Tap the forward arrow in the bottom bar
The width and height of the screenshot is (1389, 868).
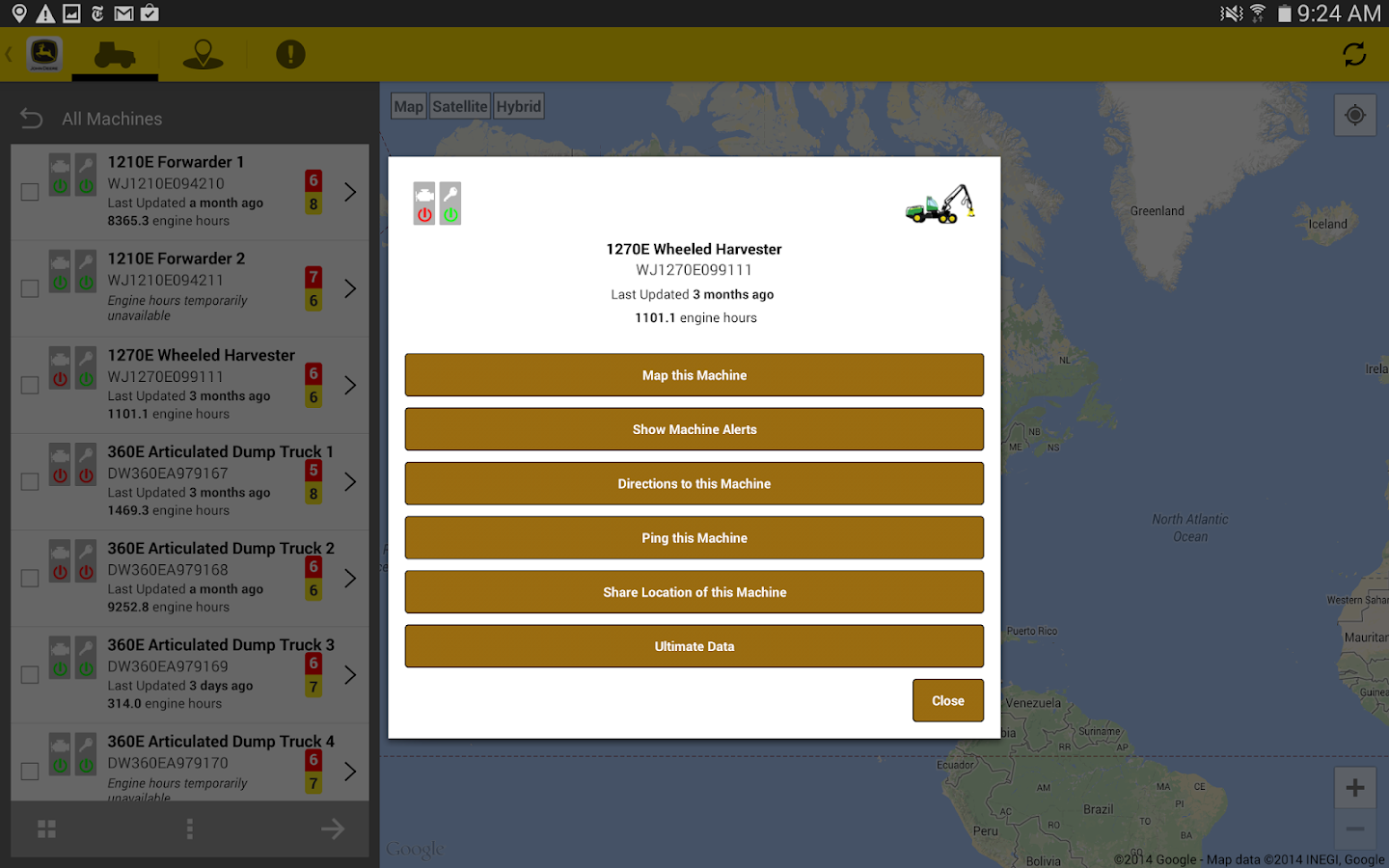pos(332,828)
